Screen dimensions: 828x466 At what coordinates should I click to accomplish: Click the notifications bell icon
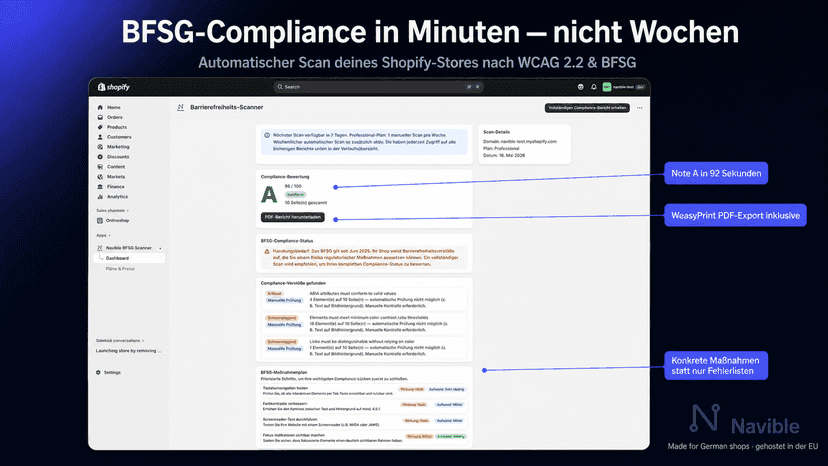[x=594, y=87]
